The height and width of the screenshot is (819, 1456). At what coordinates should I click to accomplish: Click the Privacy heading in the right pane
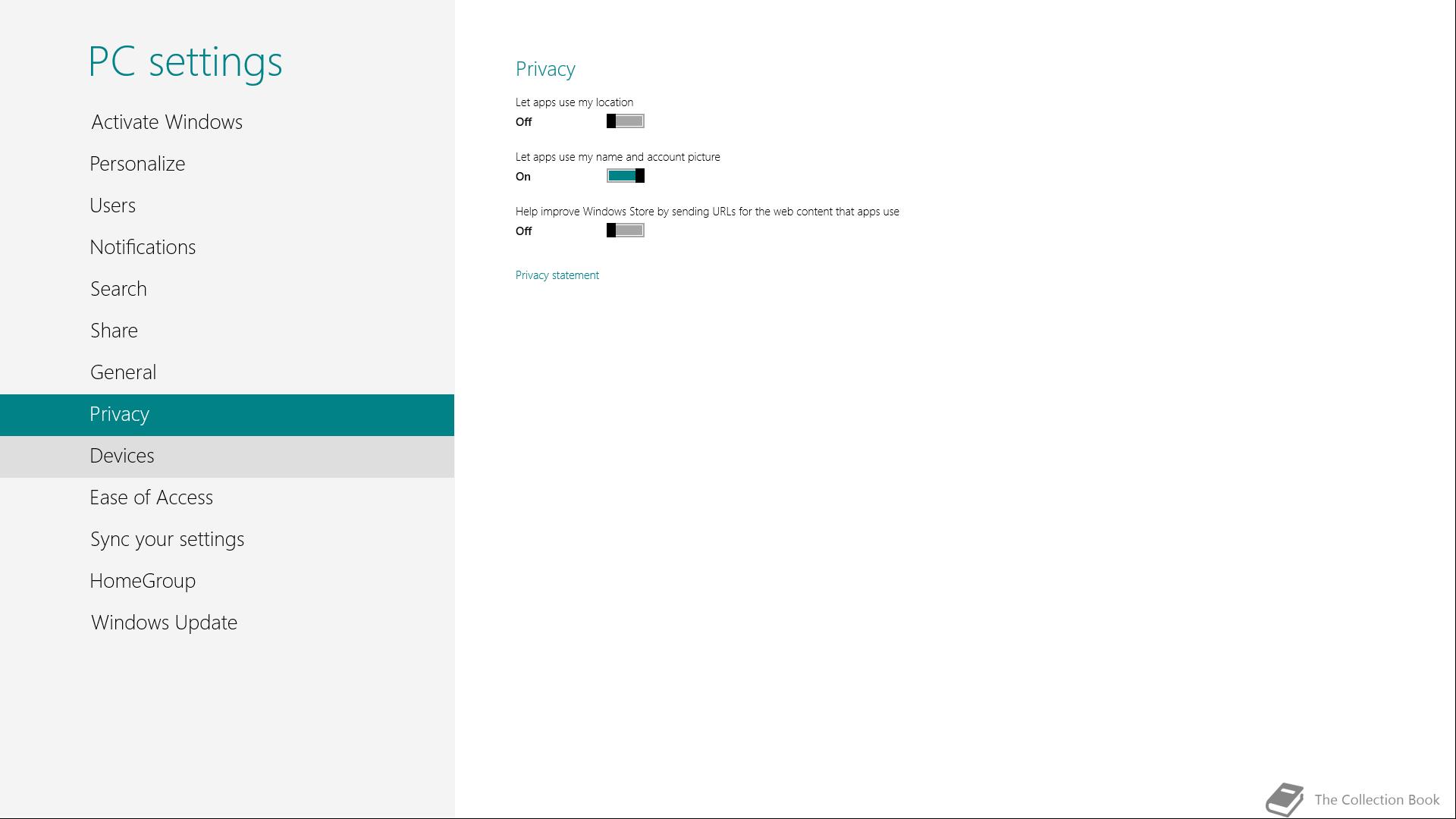click(545, 69)
